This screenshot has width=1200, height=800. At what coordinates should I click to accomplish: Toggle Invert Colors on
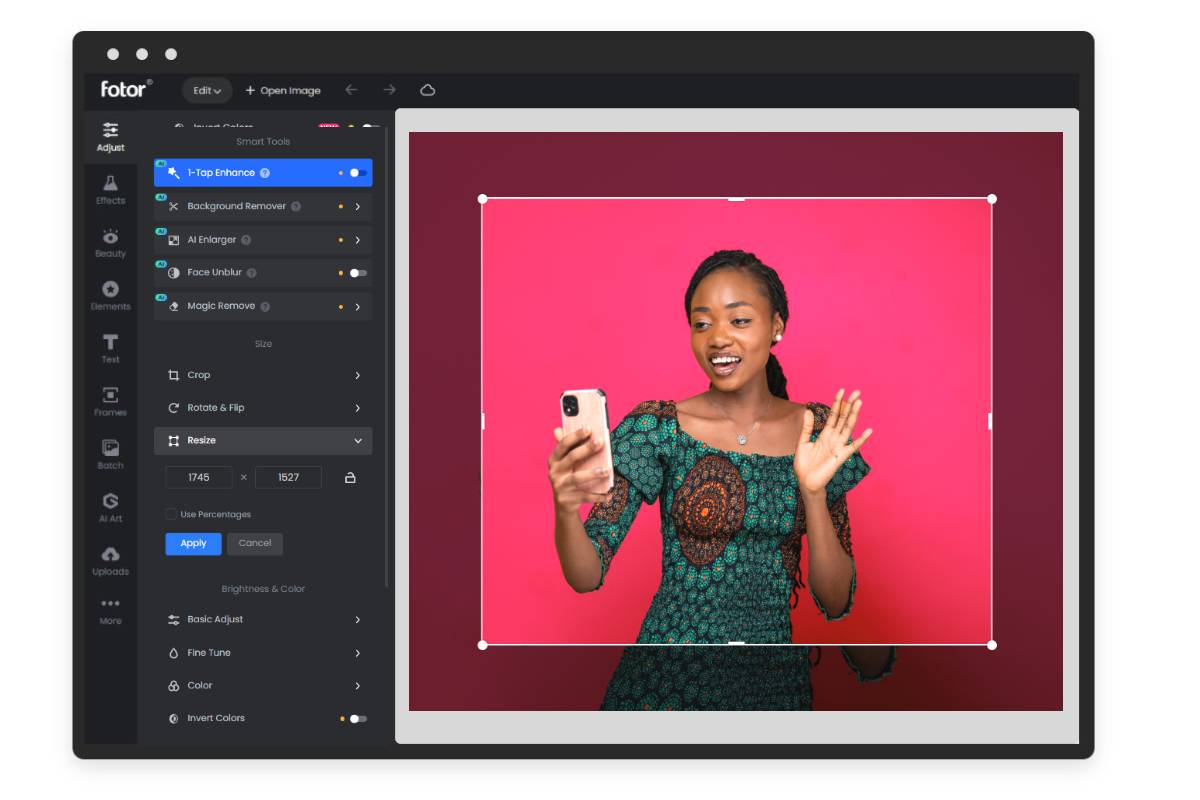click(357, 717)
